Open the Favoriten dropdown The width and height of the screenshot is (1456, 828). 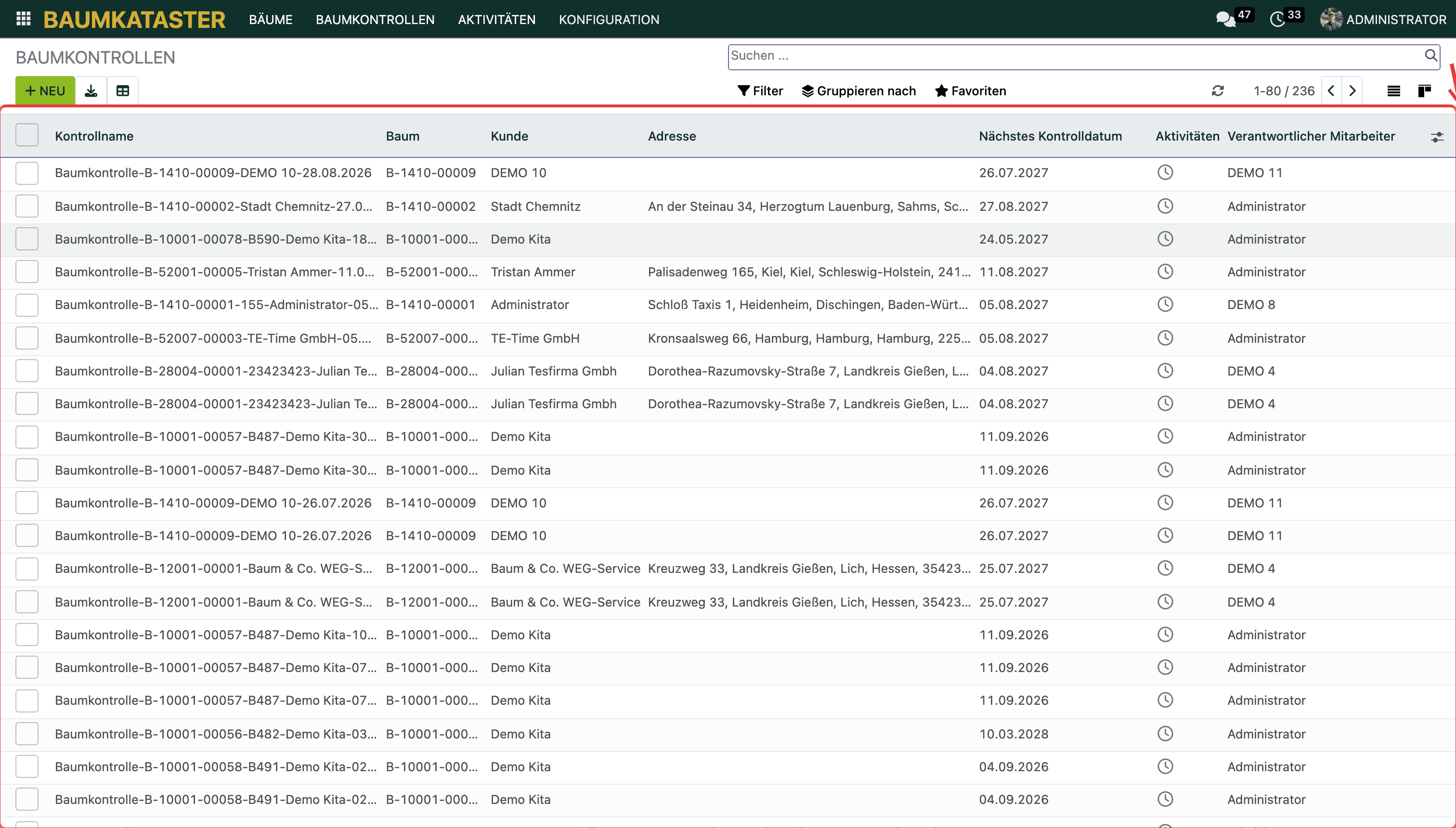tap(970, 91)
